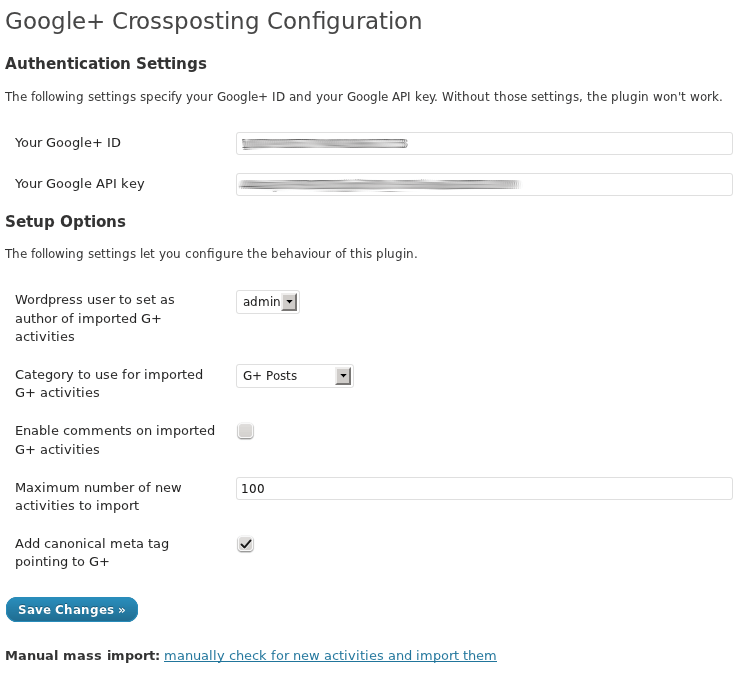Click the Authentication Settings heading
Viewport: 743px width, 673px height.
[106, 64]
